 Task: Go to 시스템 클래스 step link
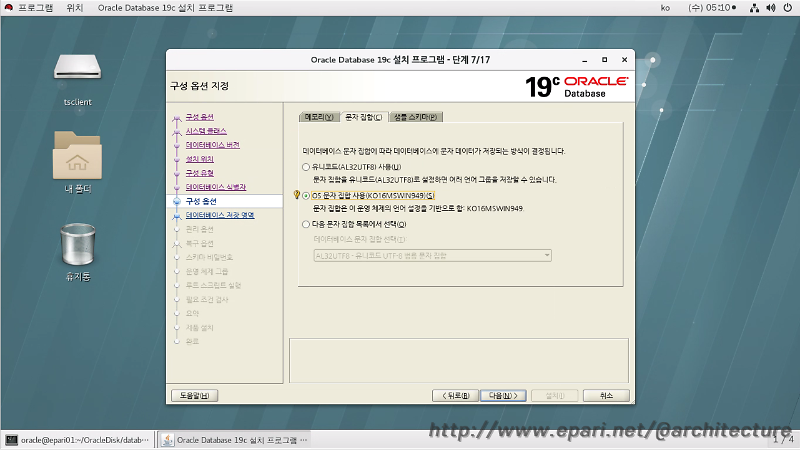point(206,131)
